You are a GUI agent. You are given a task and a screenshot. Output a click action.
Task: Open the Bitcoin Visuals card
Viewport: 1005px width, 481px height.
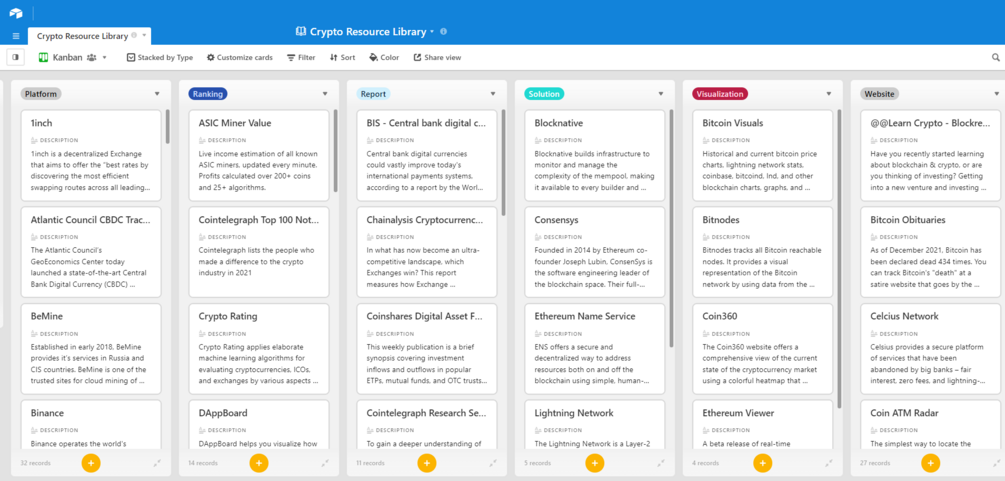click(762, 155)
